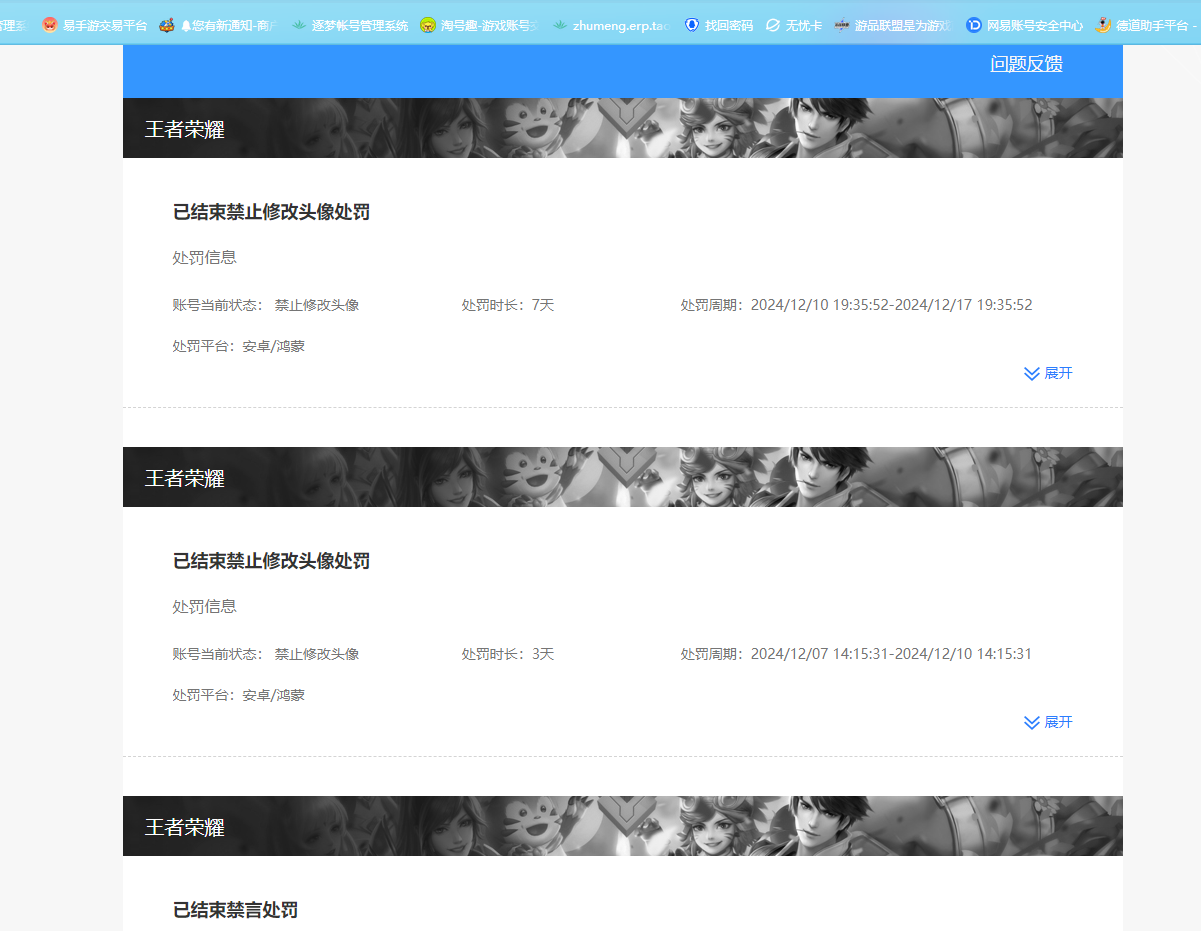Open the 德道助手平台 bookmark icon

click(1104, 26)
